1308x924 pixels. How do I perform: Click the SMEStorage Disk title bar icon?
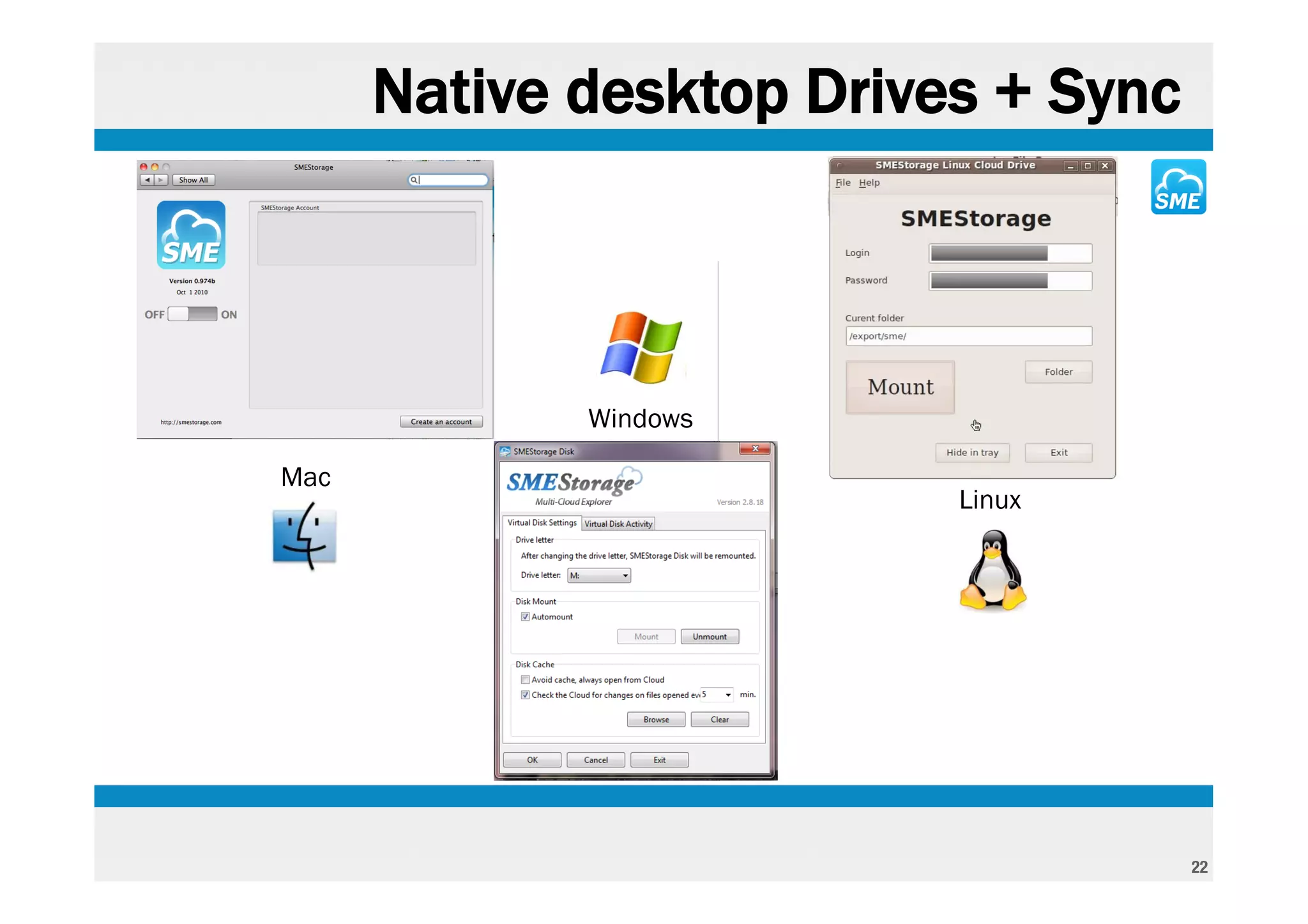(505, 451)
